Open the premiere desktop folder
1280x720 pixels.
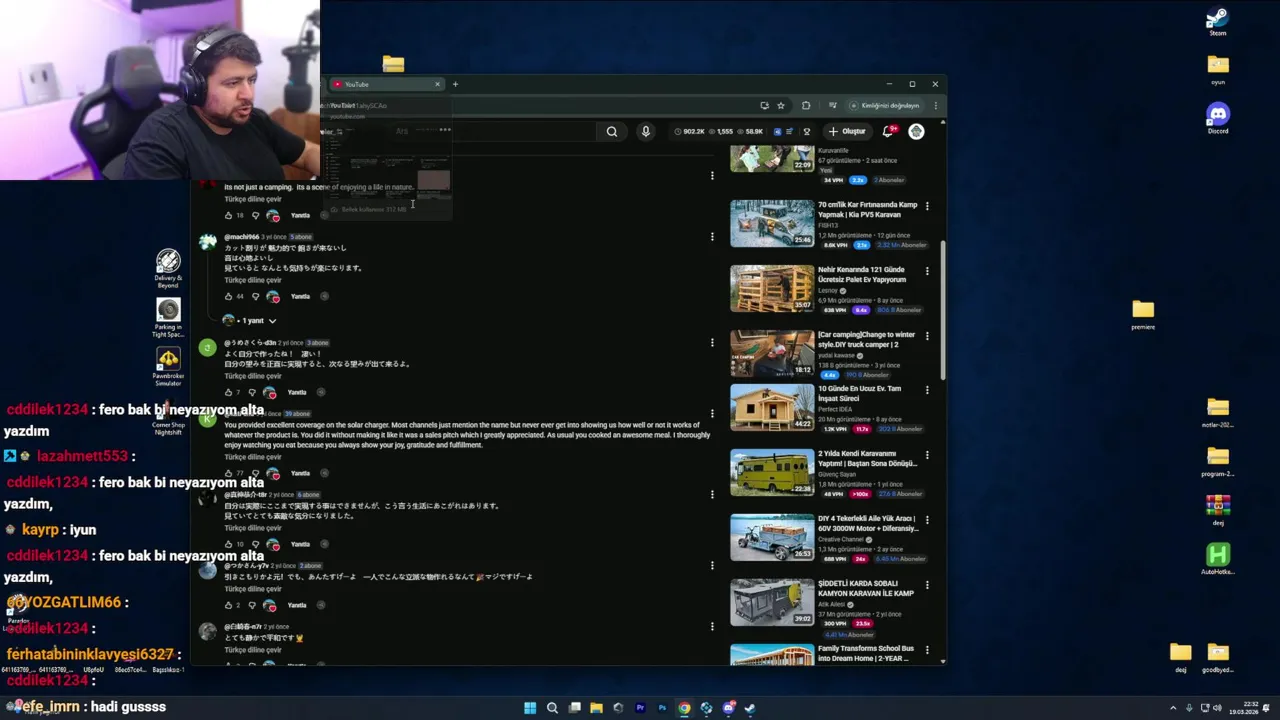tap(1143, 314)
